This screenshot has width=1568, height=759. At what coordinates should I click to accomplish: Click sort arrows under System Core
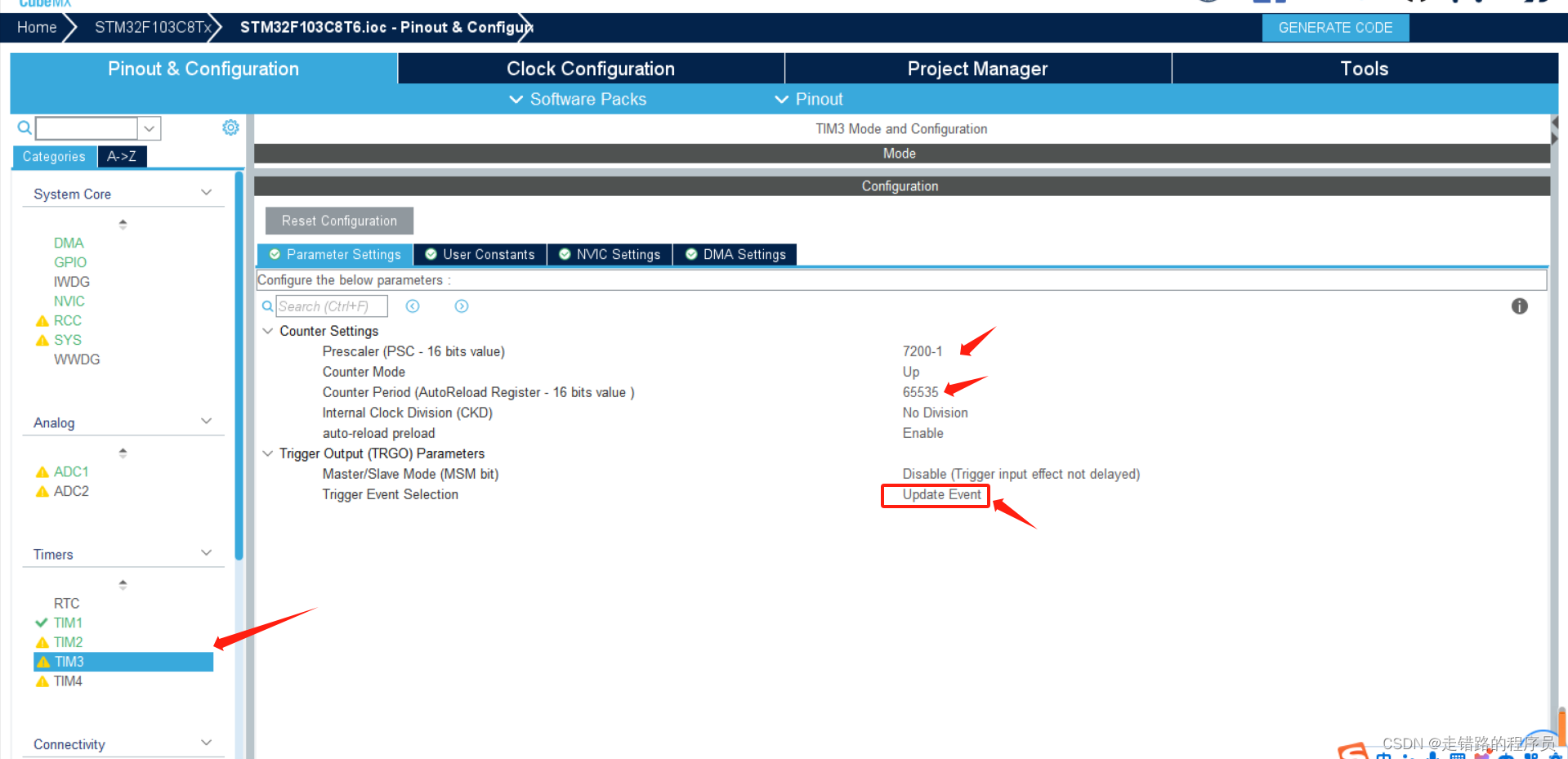(x=123, y=224)
